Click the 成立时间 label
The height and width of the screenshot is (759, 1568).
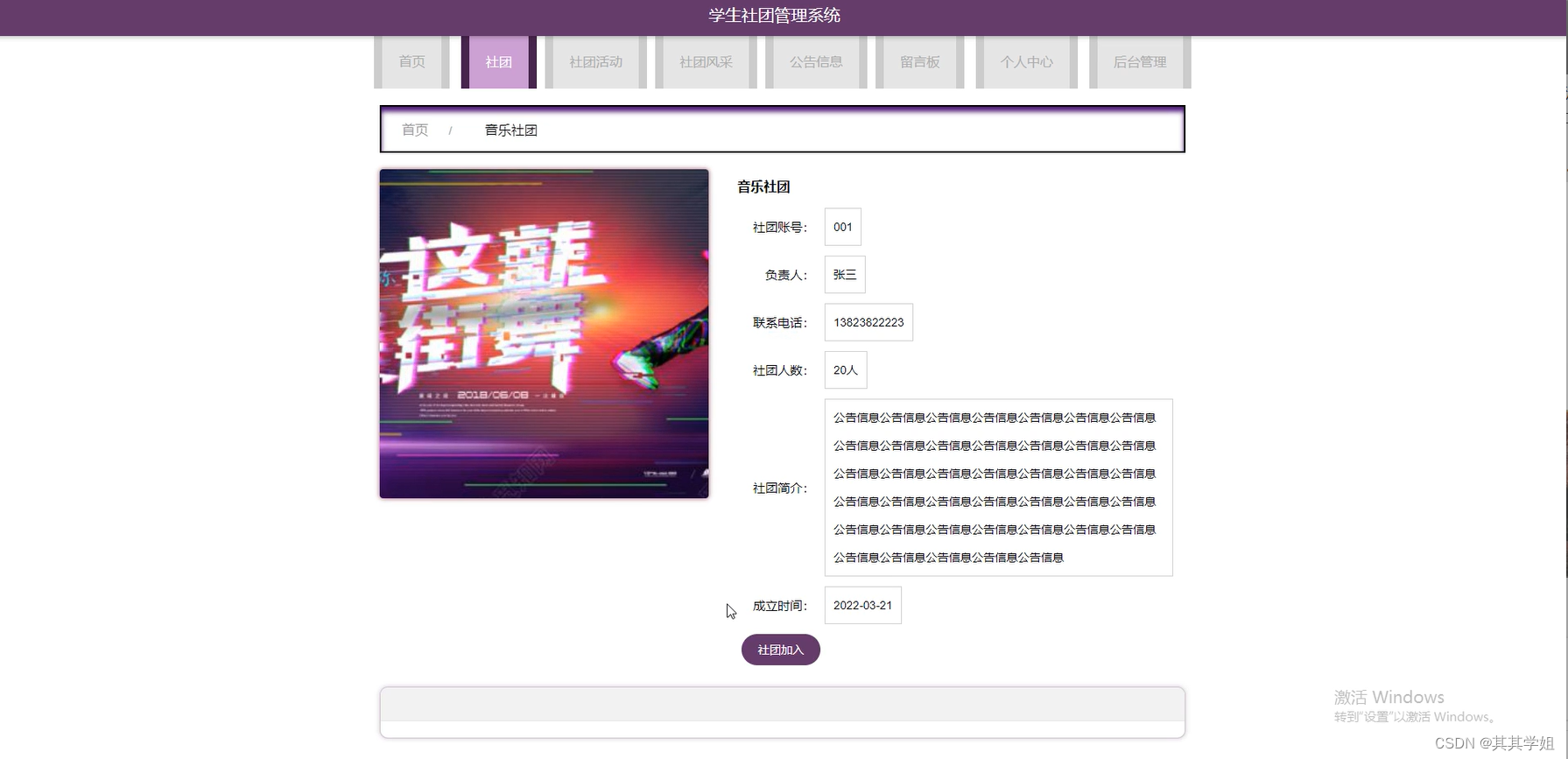click(780, 606)
